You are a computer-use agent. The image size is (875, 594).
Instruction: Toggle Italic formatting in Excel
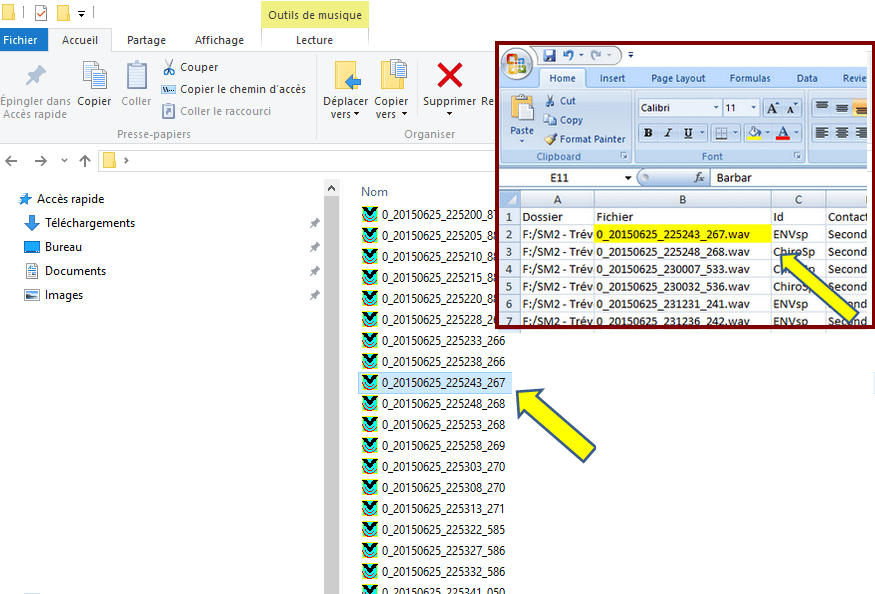point(668,133)
